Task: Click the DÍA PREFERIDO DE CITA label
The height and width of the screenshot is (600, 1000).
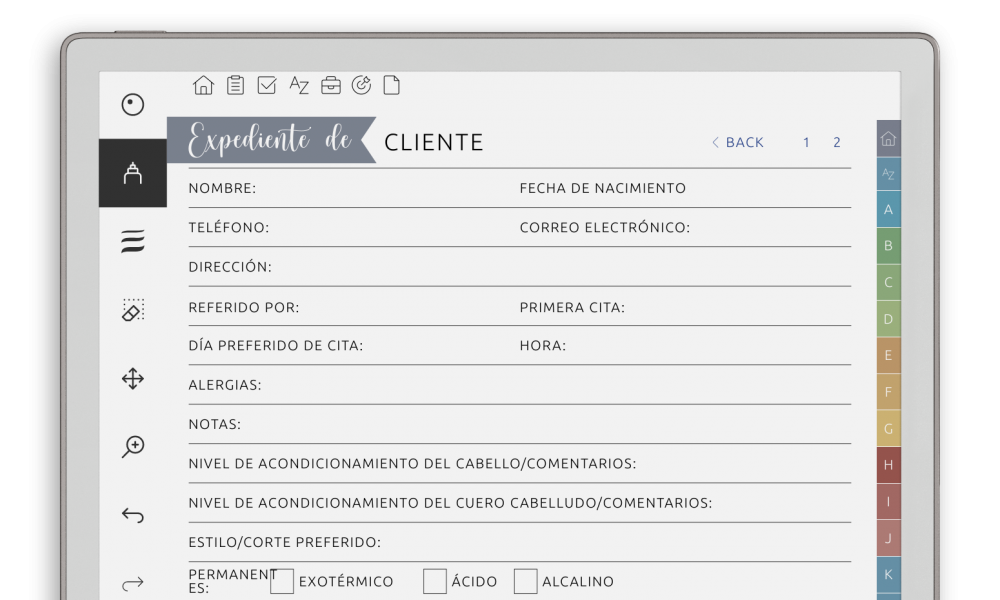Action: coord(276,346)
